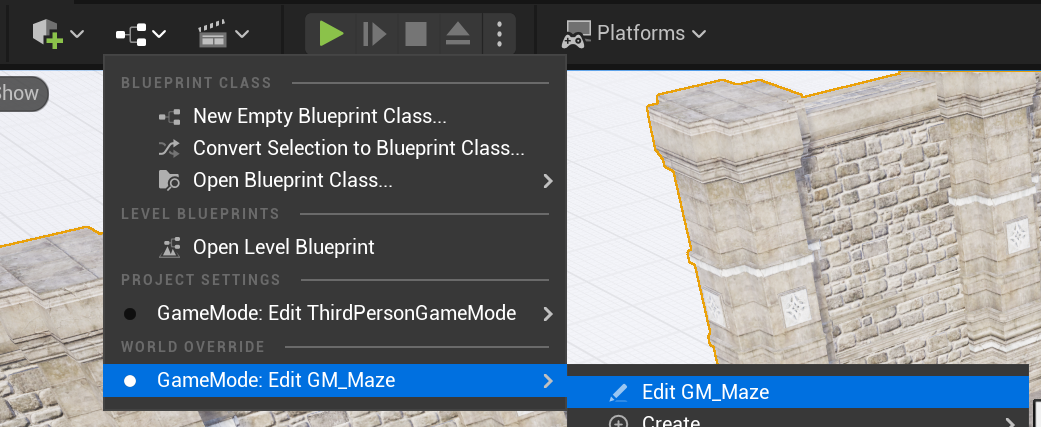Click black bullet beside ThirdPersonGameMode
1041x427 pixels.
click(130, 313)
